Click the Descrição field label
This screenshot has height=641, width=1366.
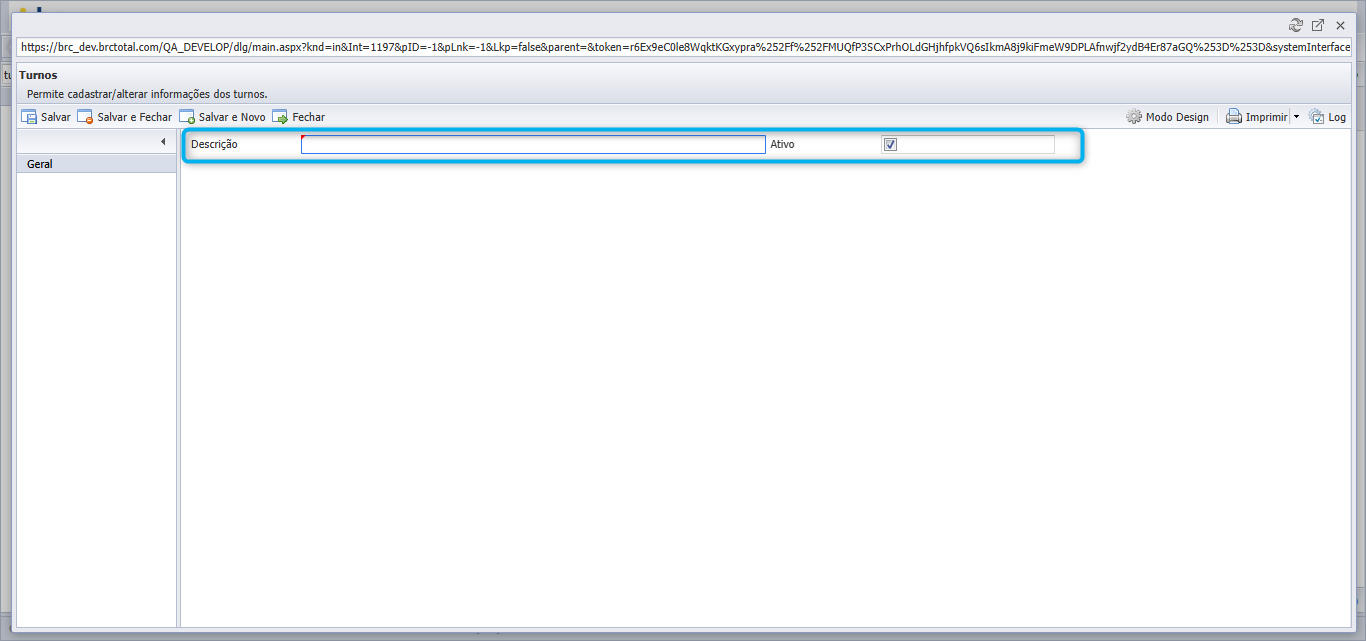214,145
